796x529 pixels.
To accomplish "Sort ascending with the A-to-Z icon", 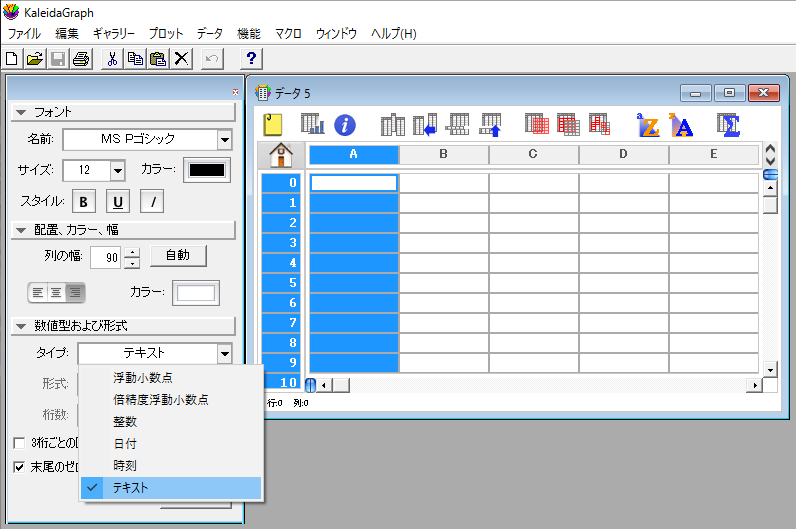I will (x=648, y=125).
